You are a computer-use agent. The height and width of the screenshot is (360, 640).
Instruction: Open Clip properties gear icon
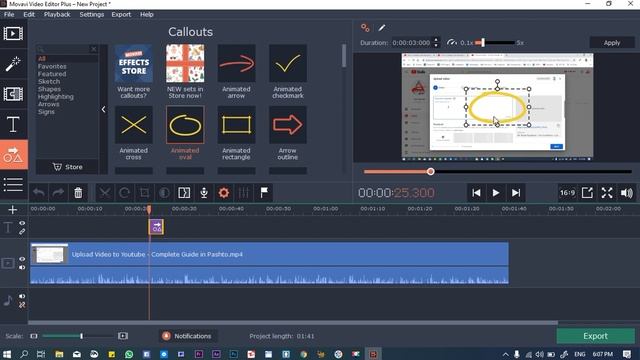(x=224, y=193)
